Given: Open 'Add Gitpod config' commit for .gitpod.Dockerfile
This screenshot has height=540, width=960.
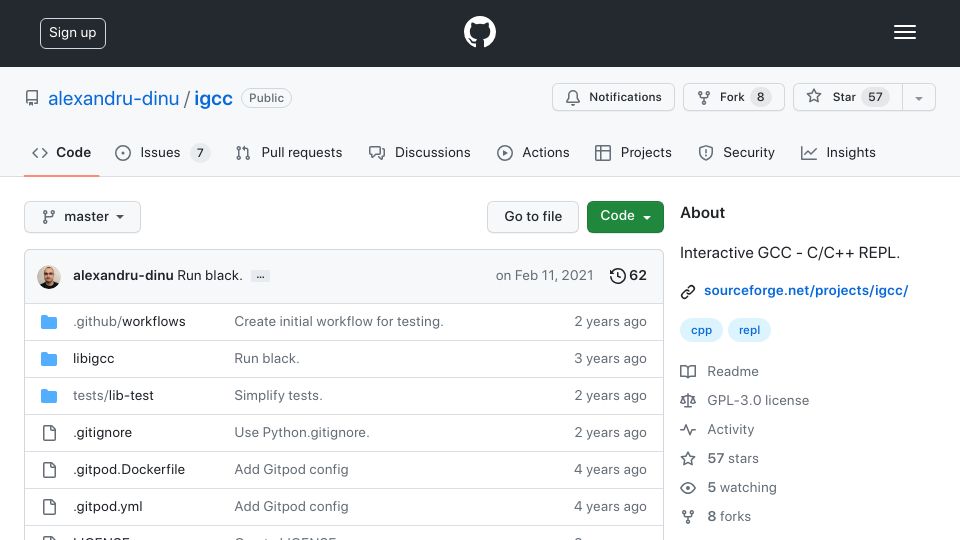Looking at the screenshot, I should click(291, 470).
